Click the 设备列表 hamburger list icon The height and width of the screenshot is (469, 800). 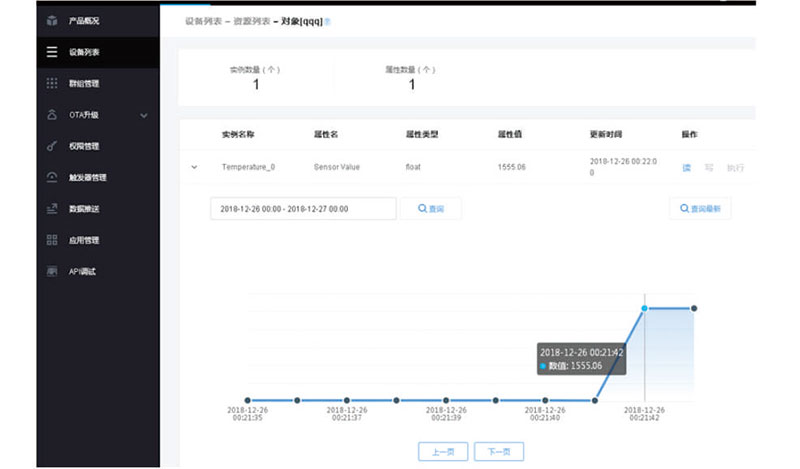(52, 52)
